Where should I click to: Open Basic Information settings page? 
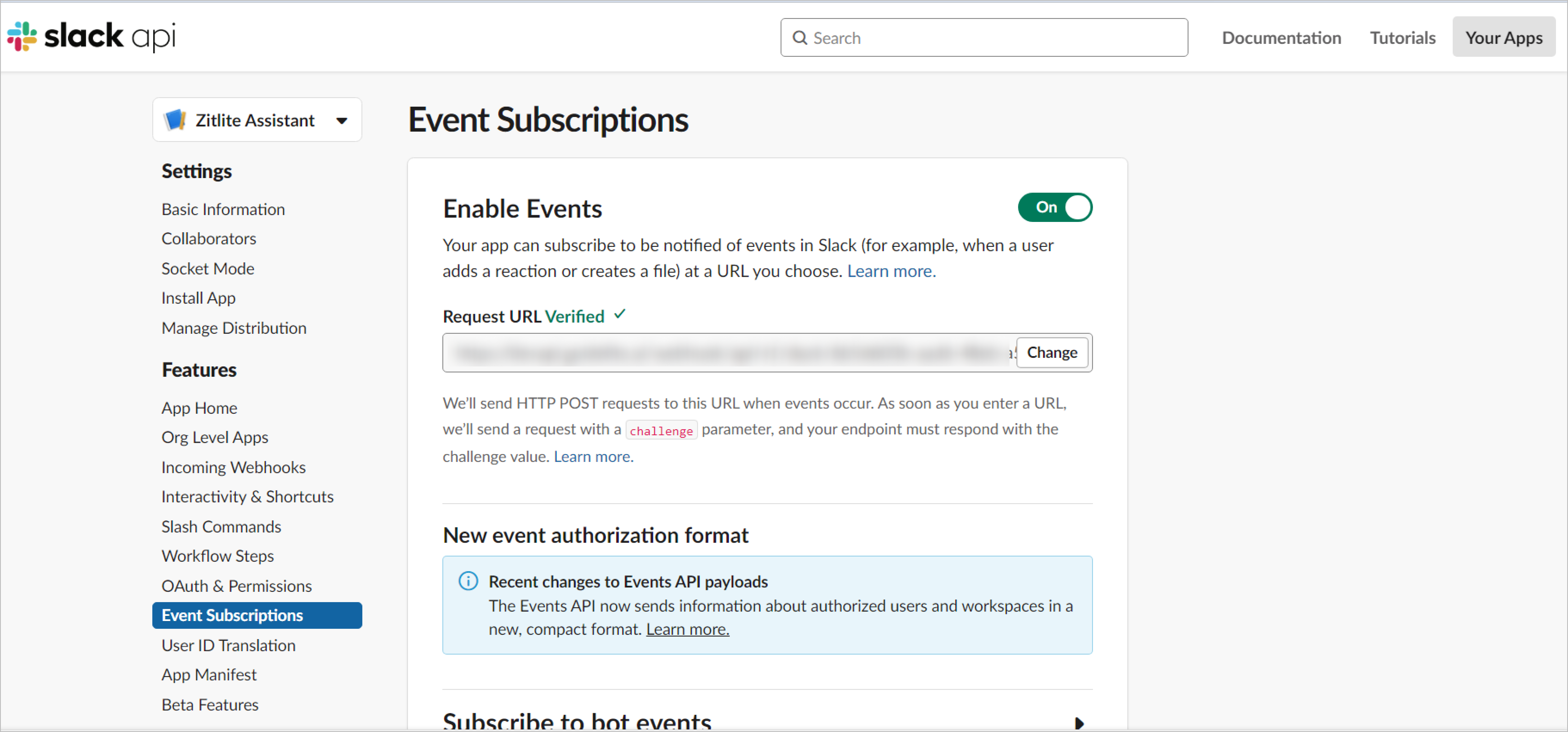click(x=223, y=209)
